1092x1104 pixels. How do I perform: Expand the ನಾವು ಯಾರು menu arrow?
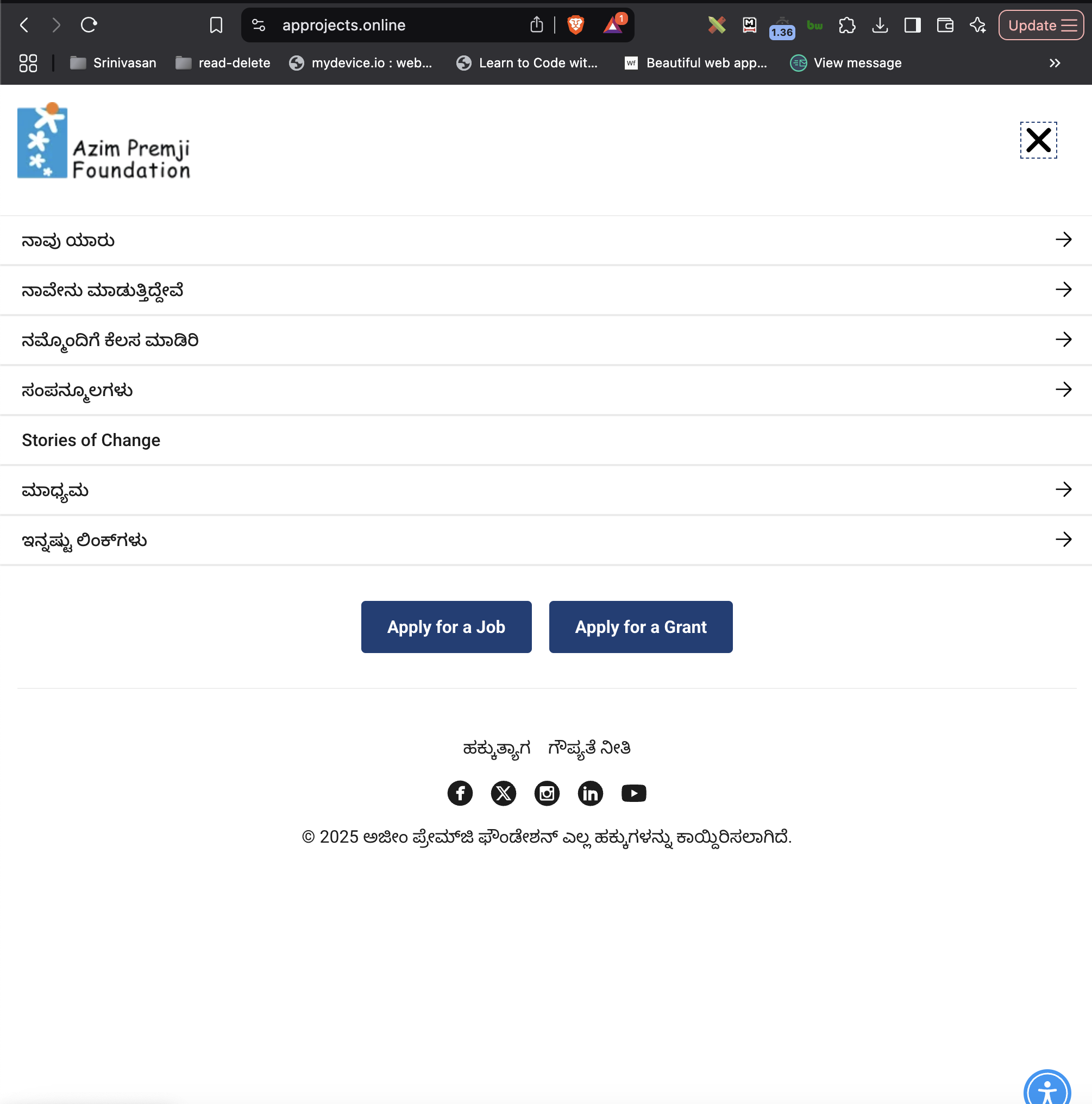(x=1063, y=239)
